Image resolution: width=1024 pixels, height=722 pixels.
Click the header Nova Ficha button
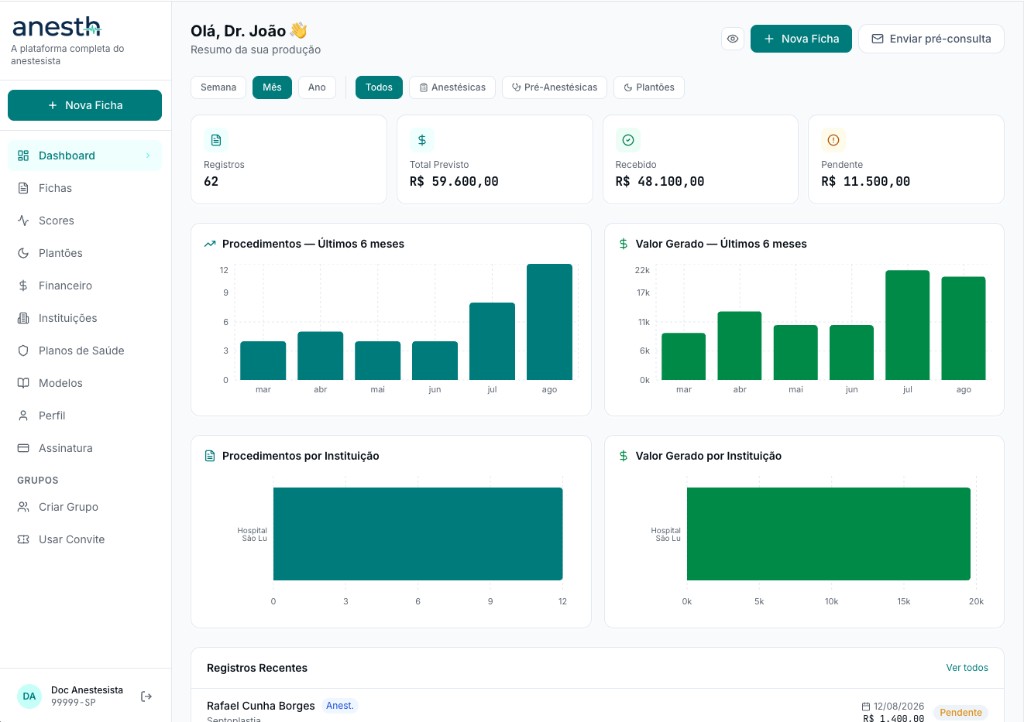[x=801, y=39]
